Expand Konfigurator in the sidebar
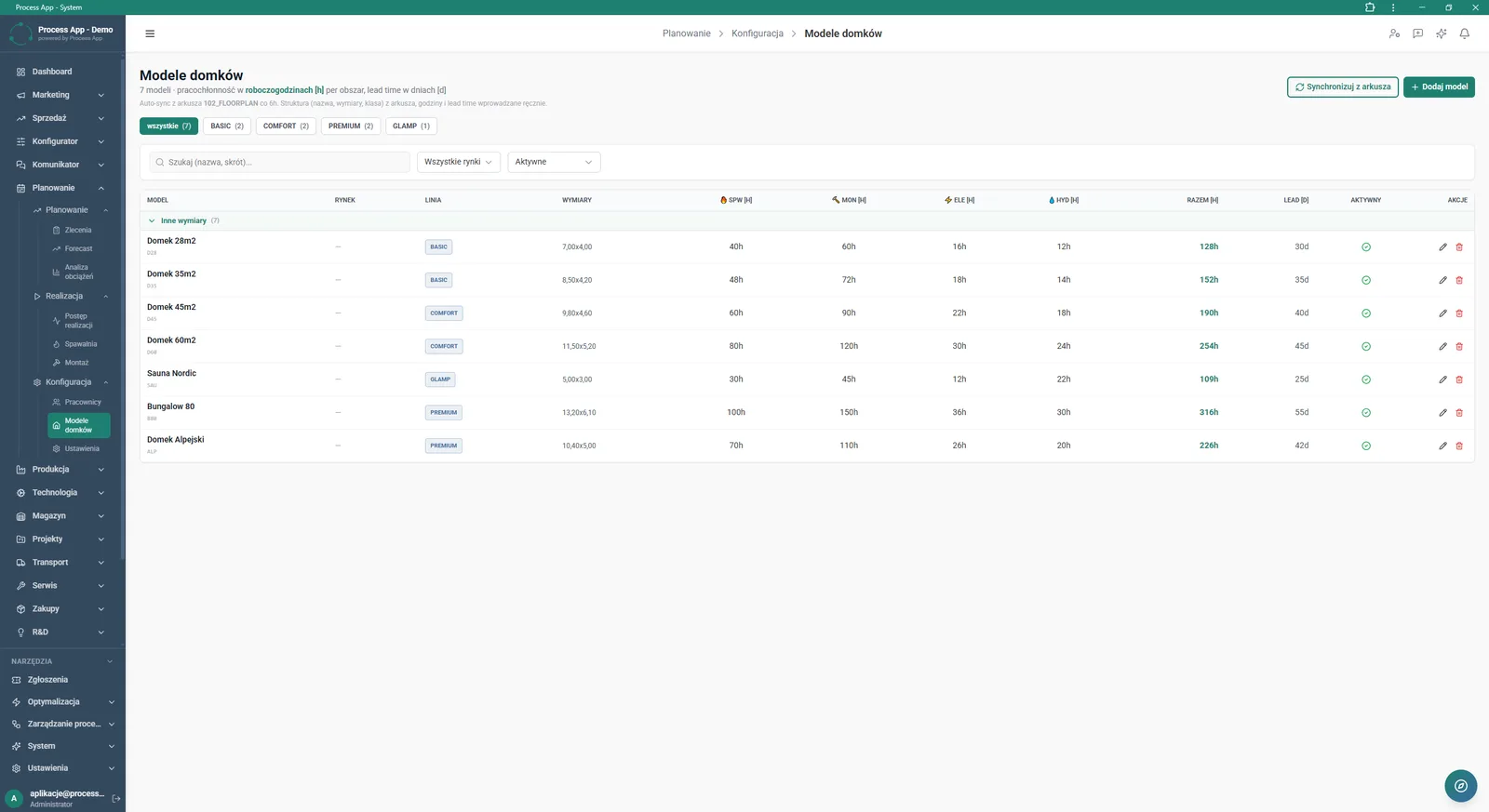Screen dimensions: 1489x812 (61, 141)
